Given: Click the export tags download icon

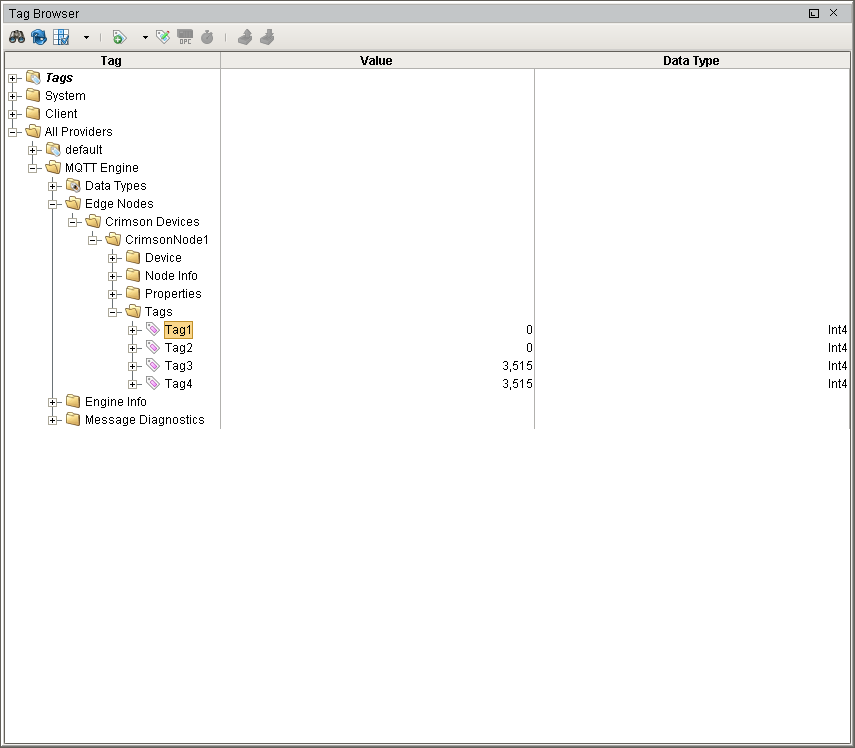Looking at the screenshot, I should (x=267, y=37).
